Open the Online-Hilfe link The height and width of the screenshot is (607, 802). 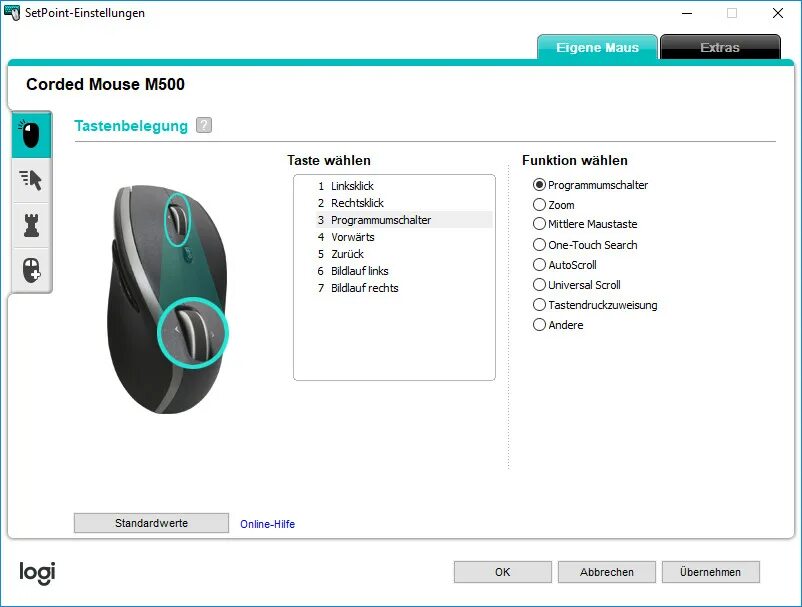click(x=268, y=524)
